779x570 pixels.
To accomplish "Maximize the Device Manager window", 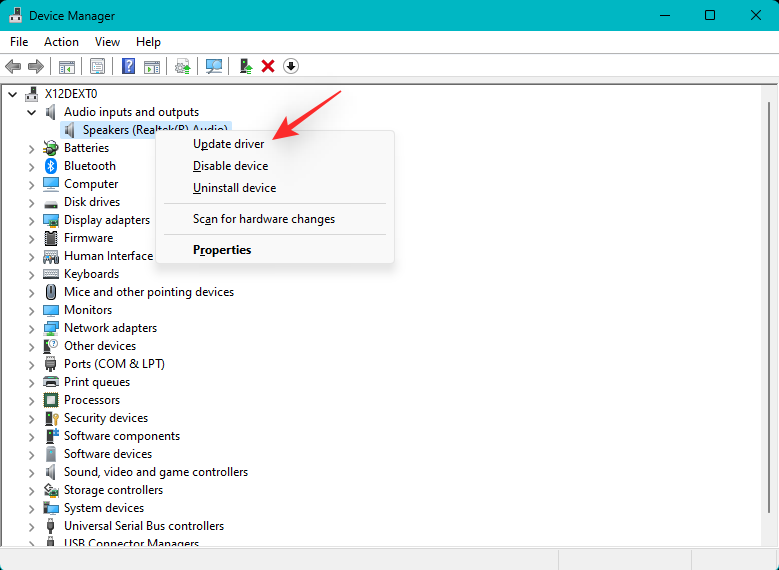I will [x=710, y=15].
